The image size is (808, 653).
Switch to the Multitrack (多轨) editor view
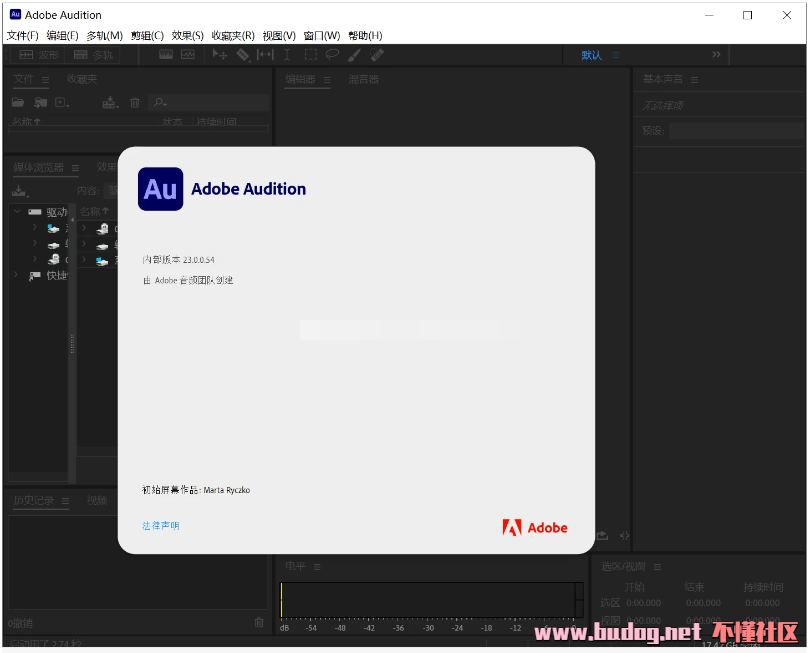click(92, 55)
